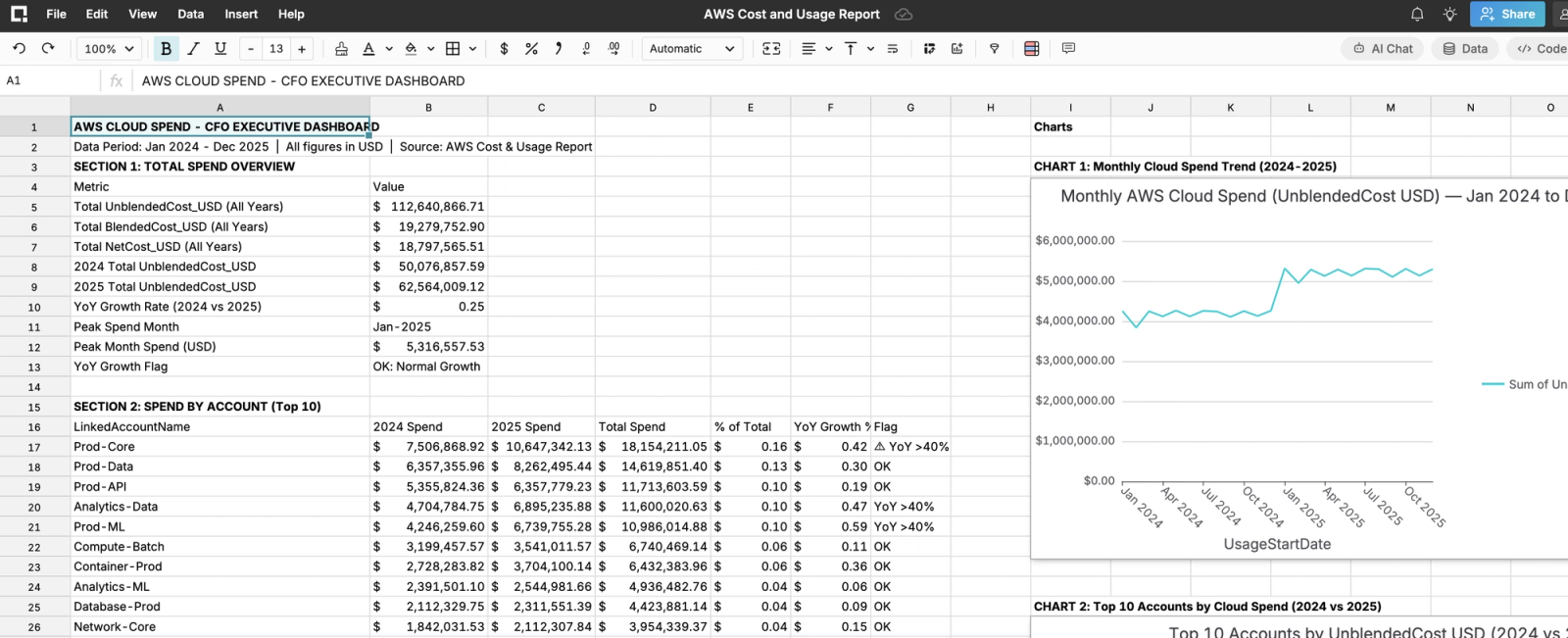
Task: Click the A1 cell reference box
Action: click(x=49, y=80)
